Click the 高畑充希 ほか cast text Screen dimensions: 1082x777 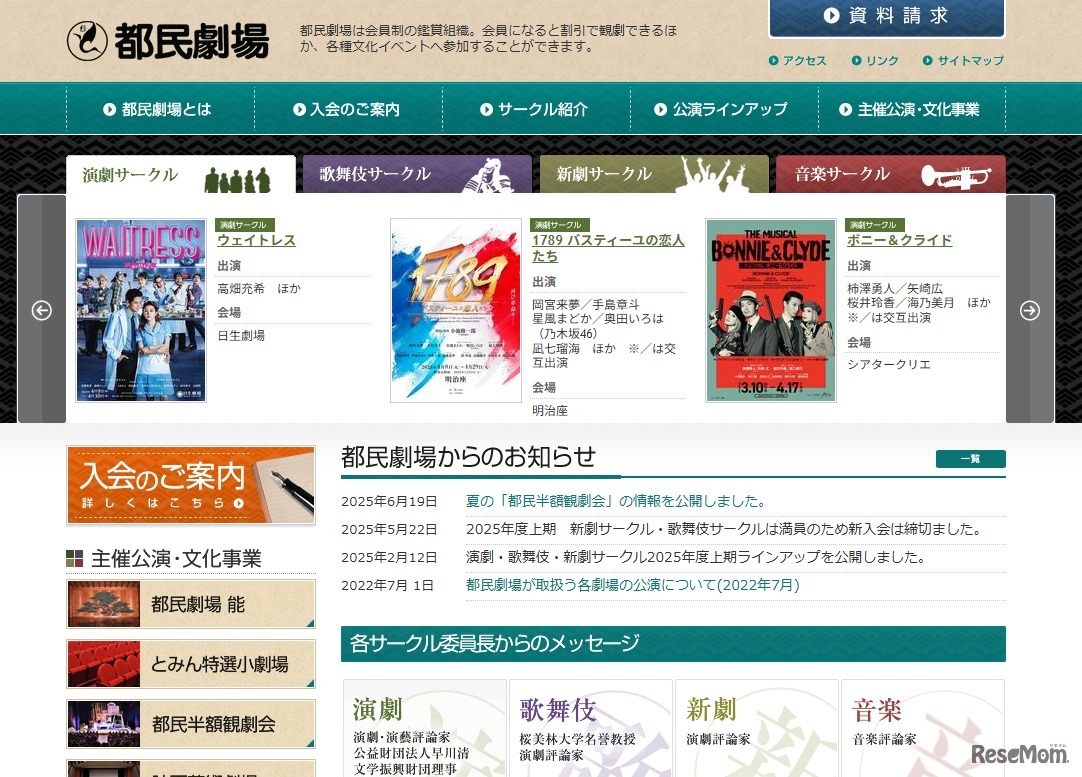click(x=259, y=288)
